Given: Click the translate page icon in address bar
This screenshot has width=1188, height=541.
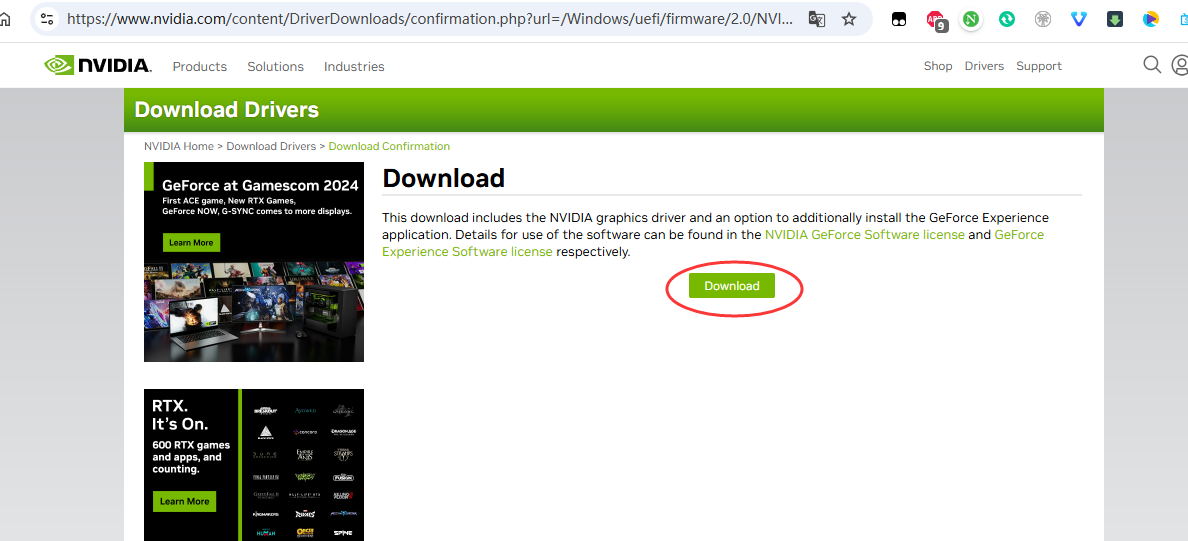Looking at the screenshot, I should (817, 19).
